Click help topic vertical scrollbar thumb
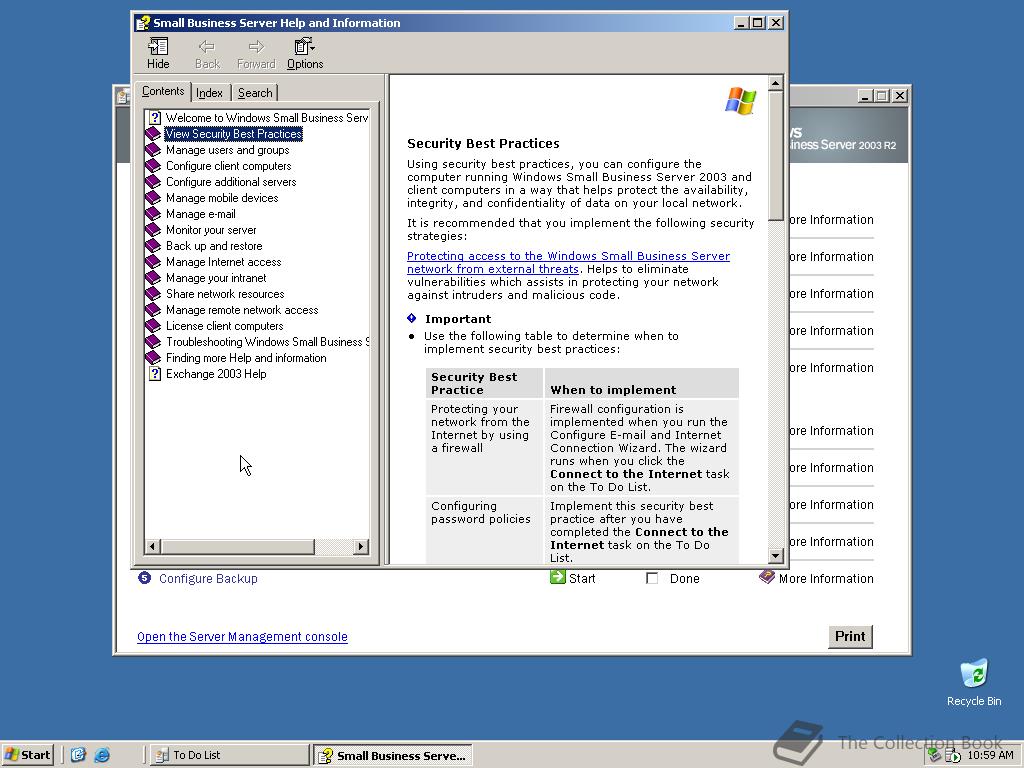The image size is (1024, 768). click(x=775, y=155)
